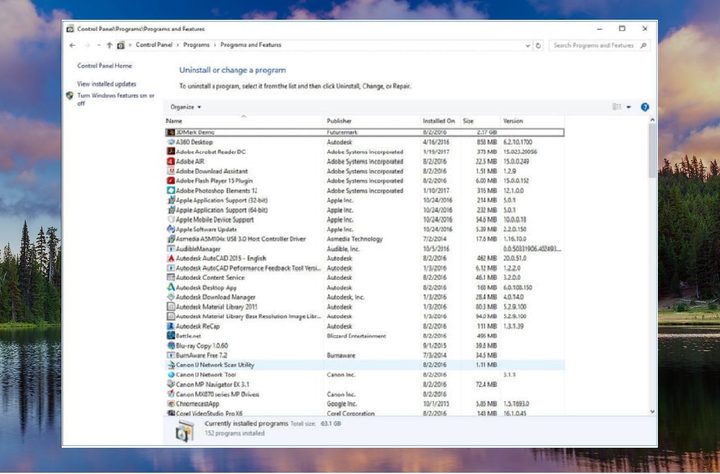Select Canon MX870 series MP Drivers
This screenshot has height=474, width=720.
pyautogui.click(x=365, y=394)
